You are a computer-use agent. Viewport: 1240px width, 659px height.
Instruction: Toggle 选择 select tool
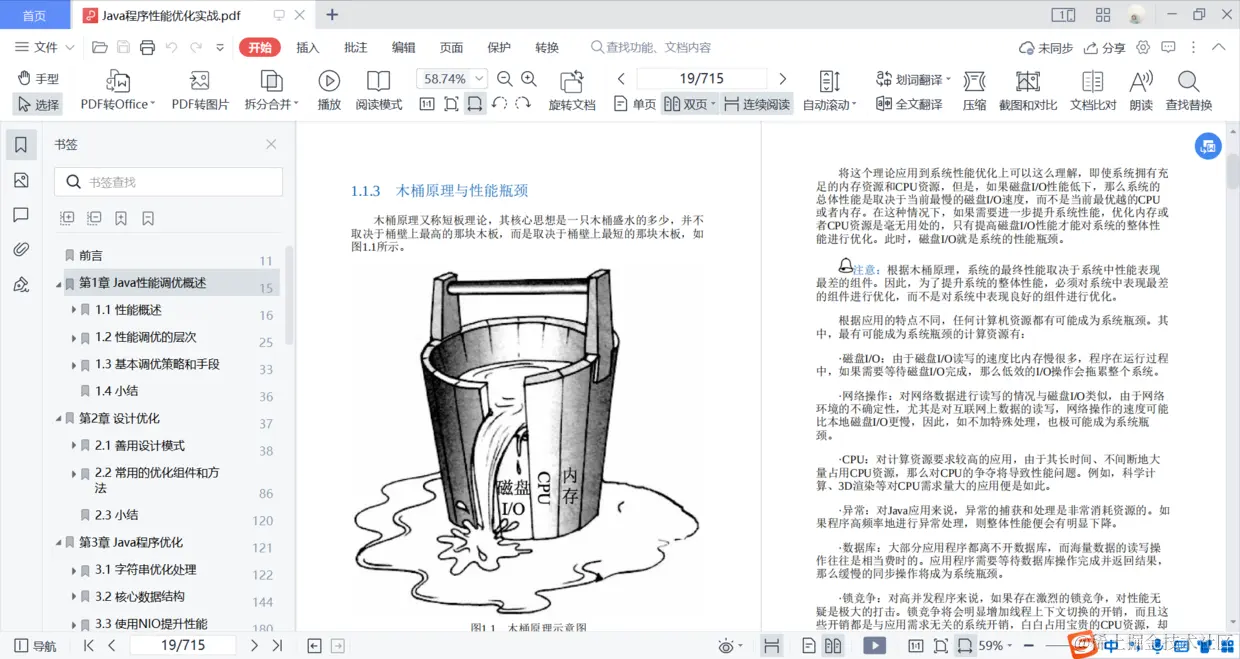pyautogui.click(x=38, y=104)
